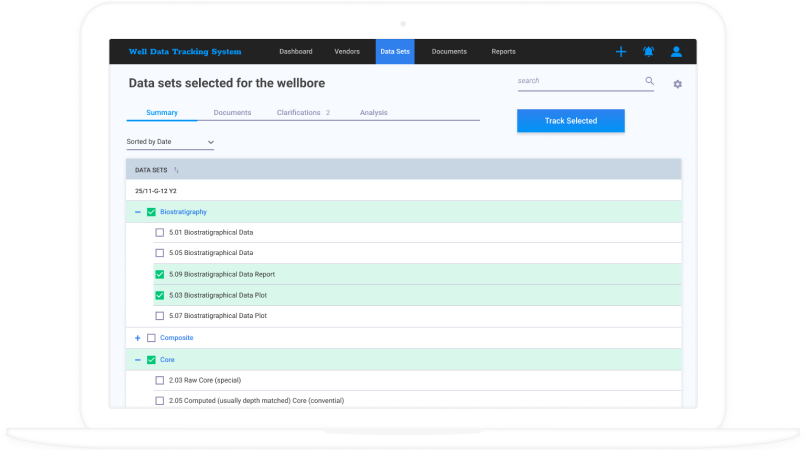The image size is (806, 450).
Task: Go to the Analysis tab
Action: tap(373, 113)
